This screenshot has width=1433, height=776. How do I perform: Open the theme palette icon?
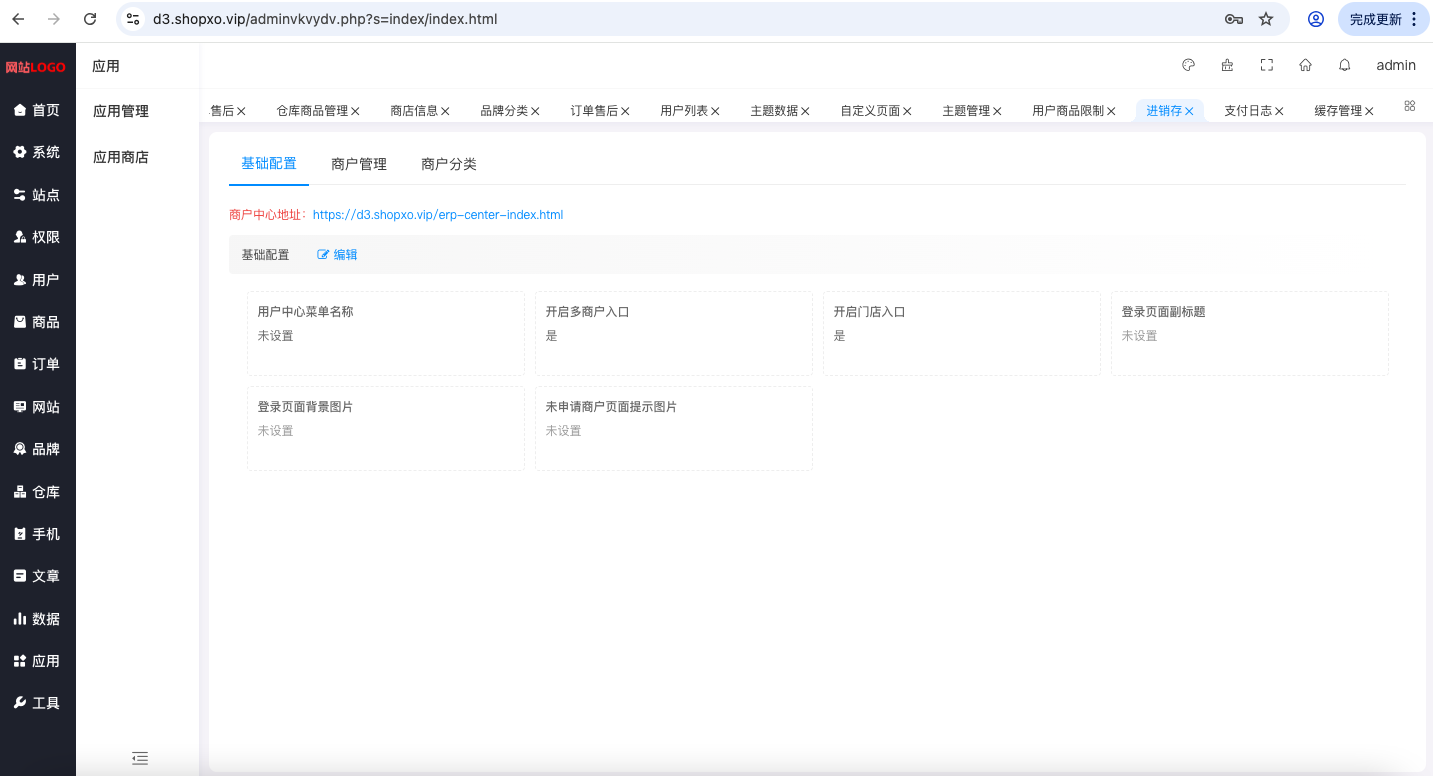pyautogui.click(x=1189, y=65)
